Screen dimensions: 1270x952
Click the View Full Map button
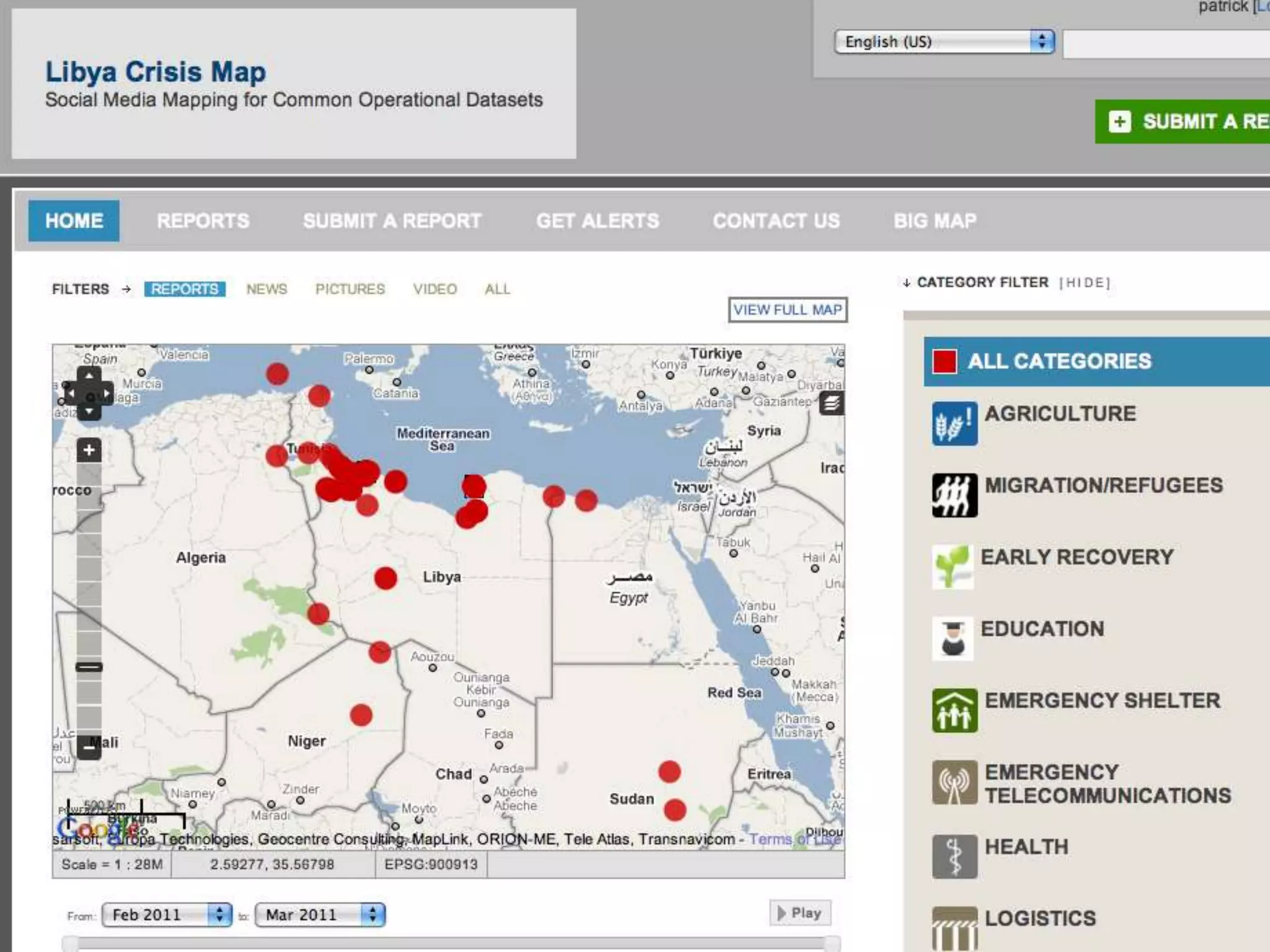click(788, 310)
